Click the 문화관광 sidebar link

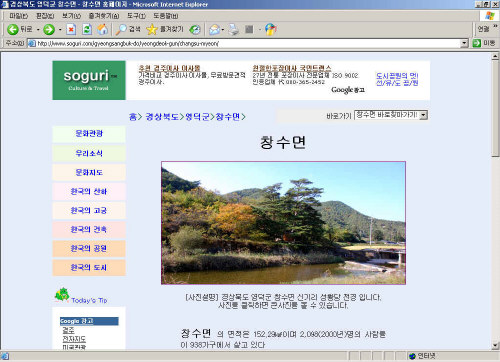click(89, 134)
